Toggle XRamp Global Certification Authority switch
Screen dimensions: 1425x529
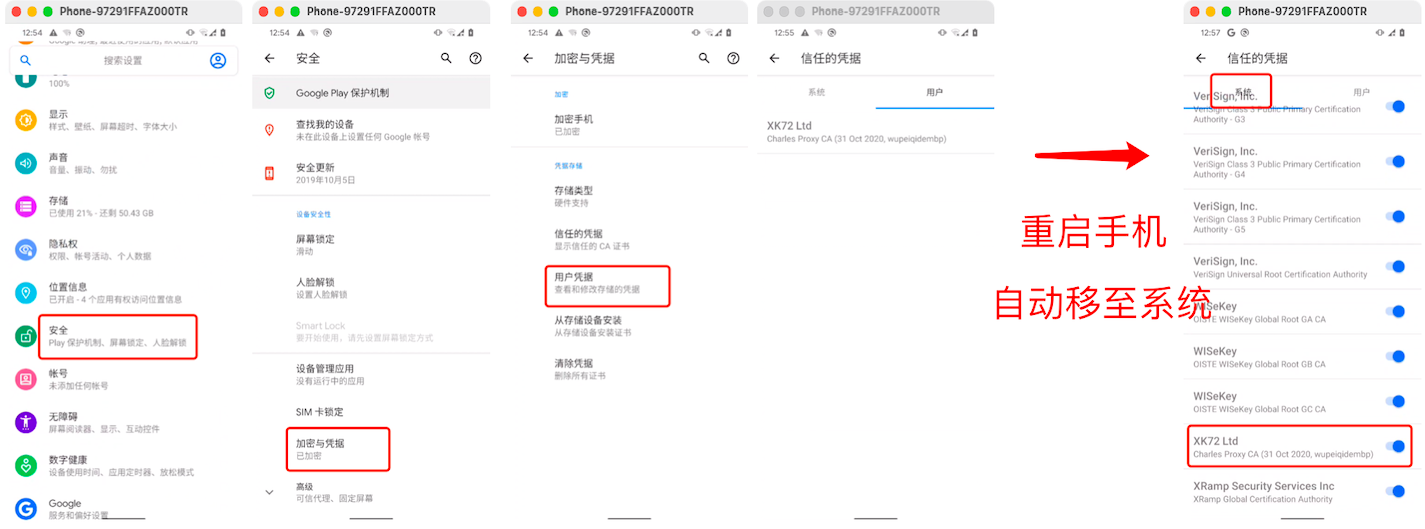point(1397,491)
